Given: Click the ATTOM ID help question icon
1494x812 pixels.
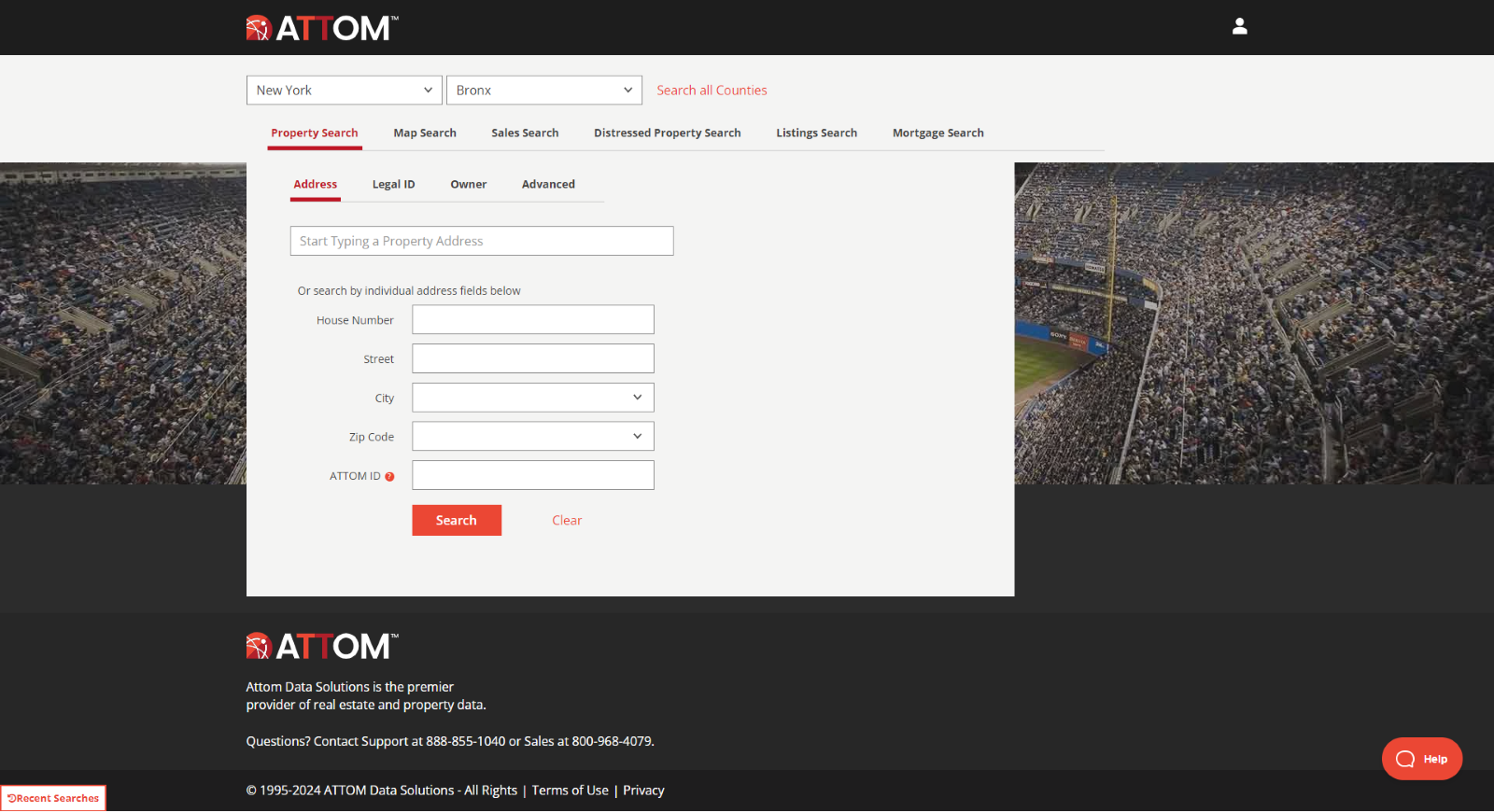Looking at the screenshot, I should click(x=389, y=477).
